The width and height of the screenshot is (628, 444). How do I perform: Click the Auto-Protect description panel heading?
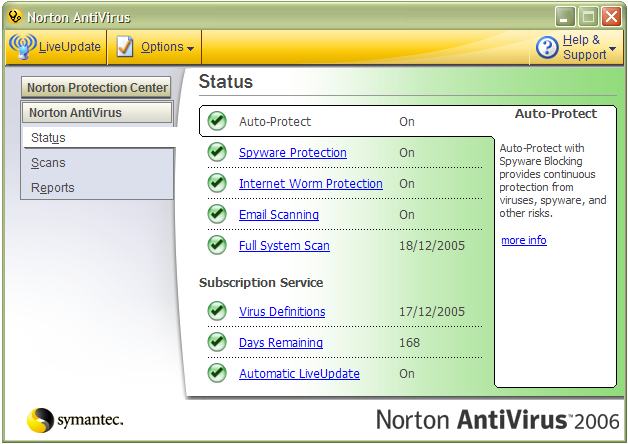tap(556, 114)
